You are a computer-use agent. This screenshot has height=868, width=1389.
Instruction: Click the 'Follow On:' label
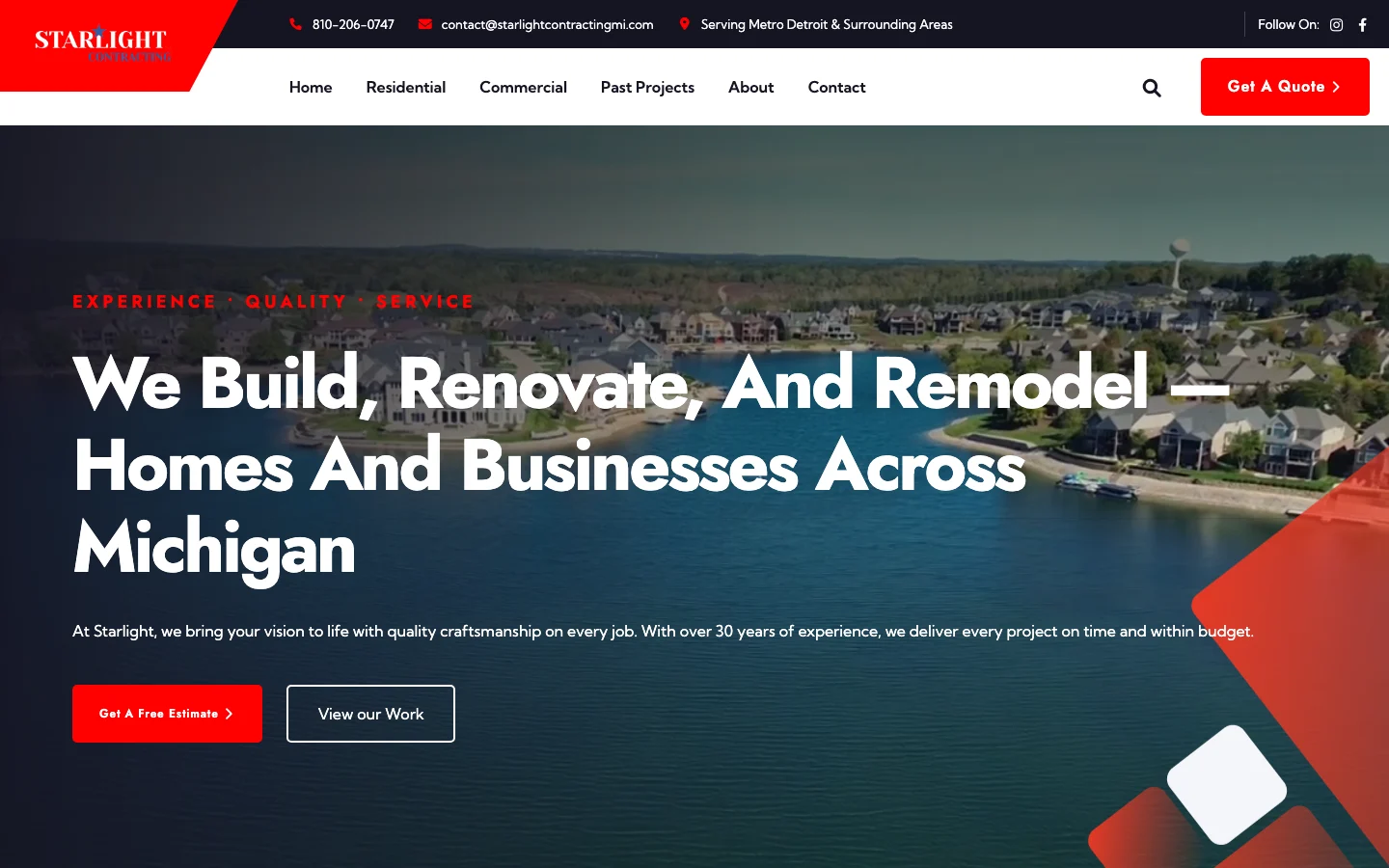tap(1289, 24)
